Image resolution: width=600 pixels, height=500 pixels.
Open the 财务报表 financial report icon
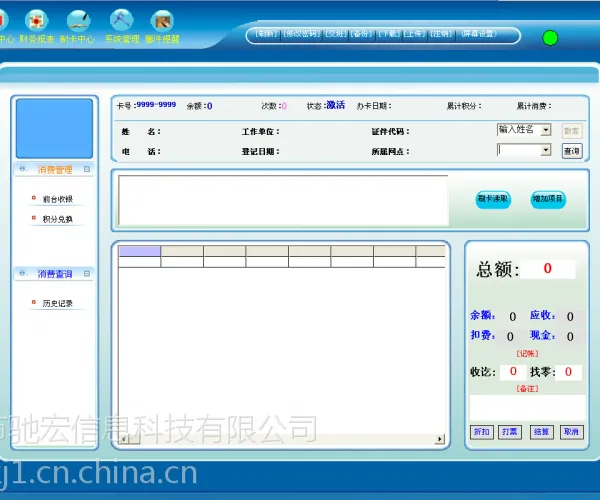click(x=37, y=20)
